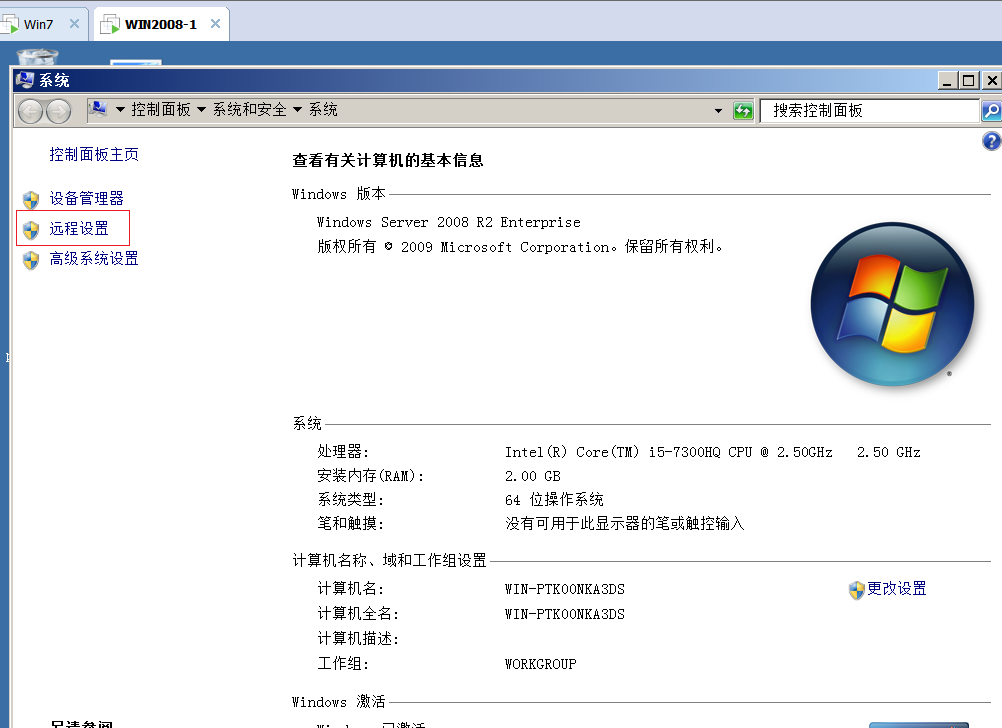The image size is (1002, 728).
Task: Click the Recycle Bin icon on the desktop
Action: tap(38, 56)
